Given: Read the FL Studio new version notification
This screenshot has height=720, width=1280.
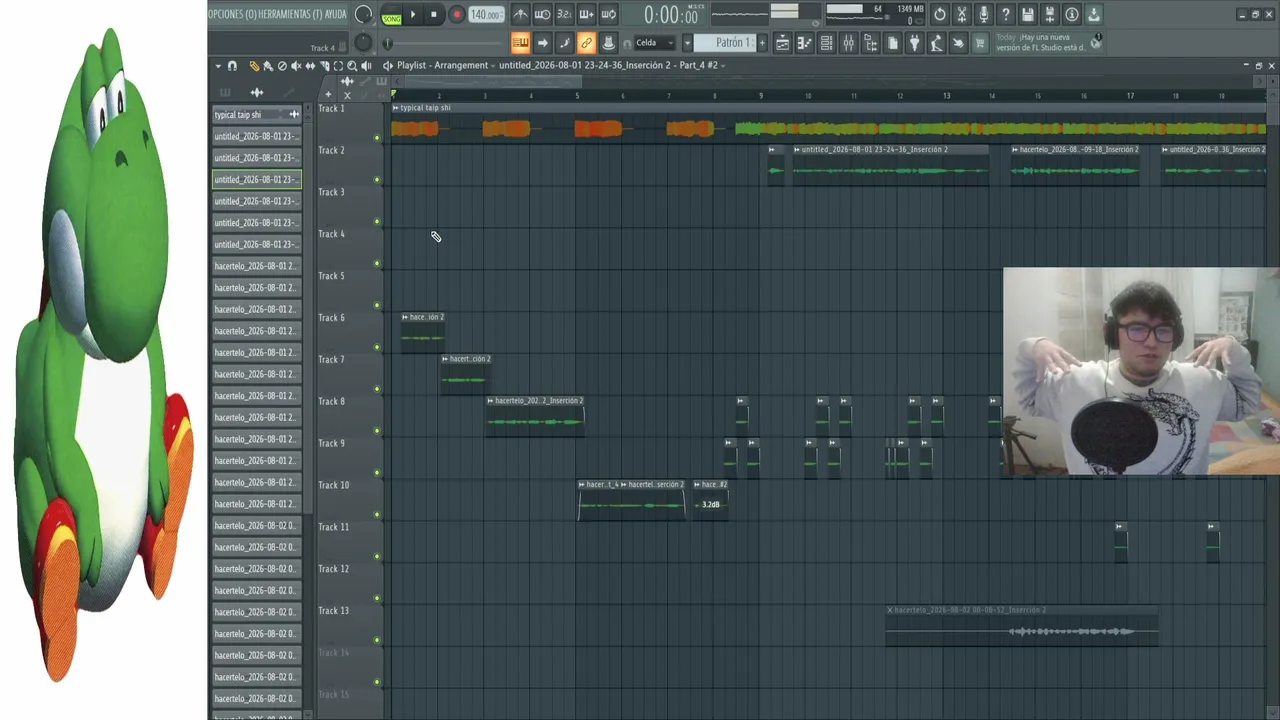Looking at the screenshot, I should coord(1040,43).
